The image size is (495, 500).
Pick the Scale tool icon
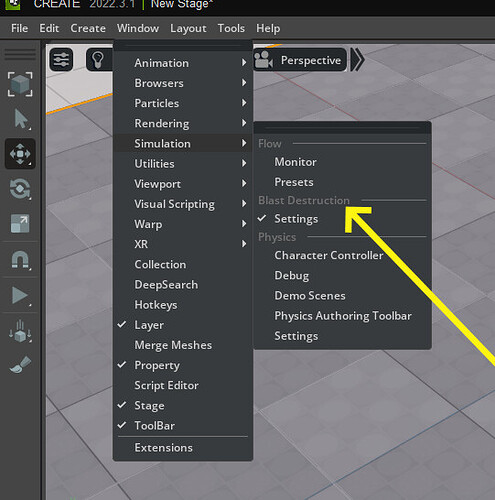click(x=20, y=224)
